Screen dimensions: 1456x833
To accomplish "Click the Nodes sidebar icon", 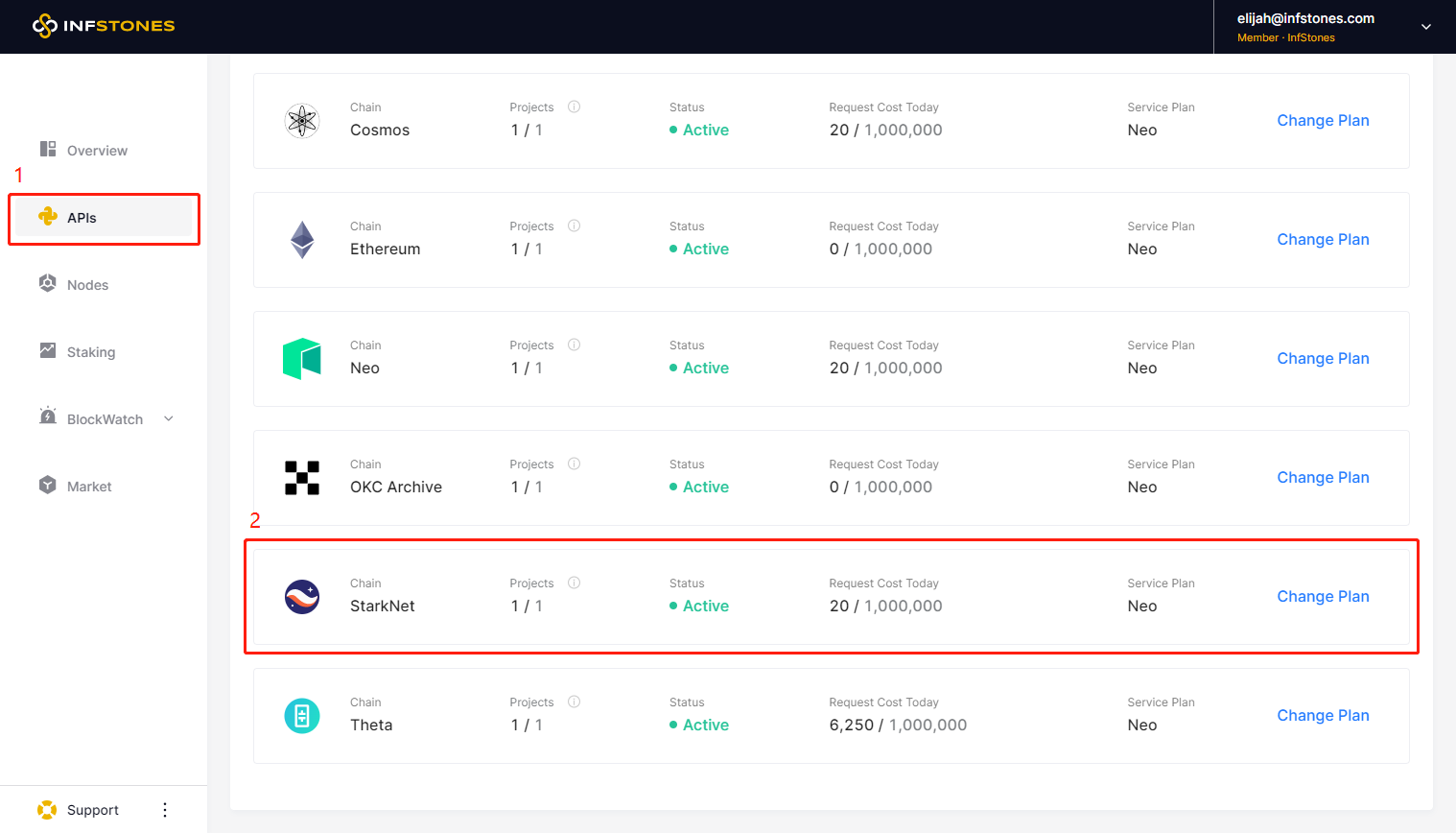I will coord(48,283).
